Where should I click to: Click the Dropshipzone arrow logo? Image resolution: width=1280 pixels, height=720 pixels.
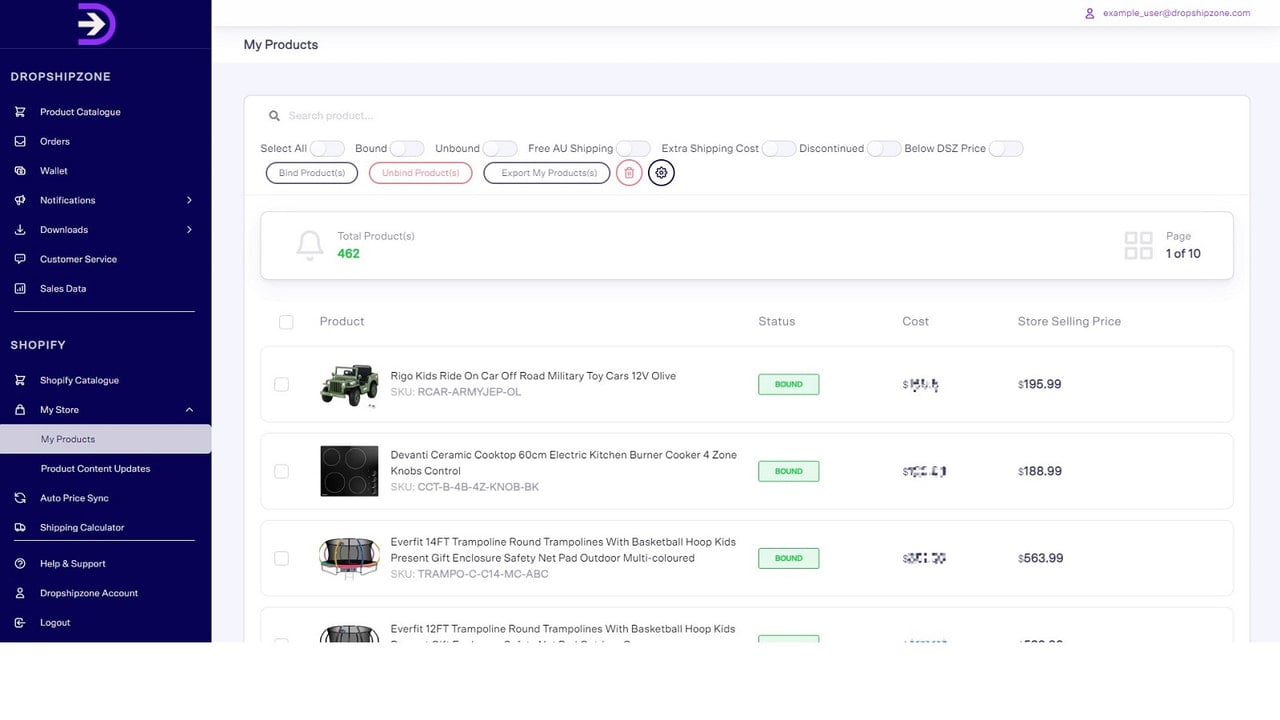(97, 24)
